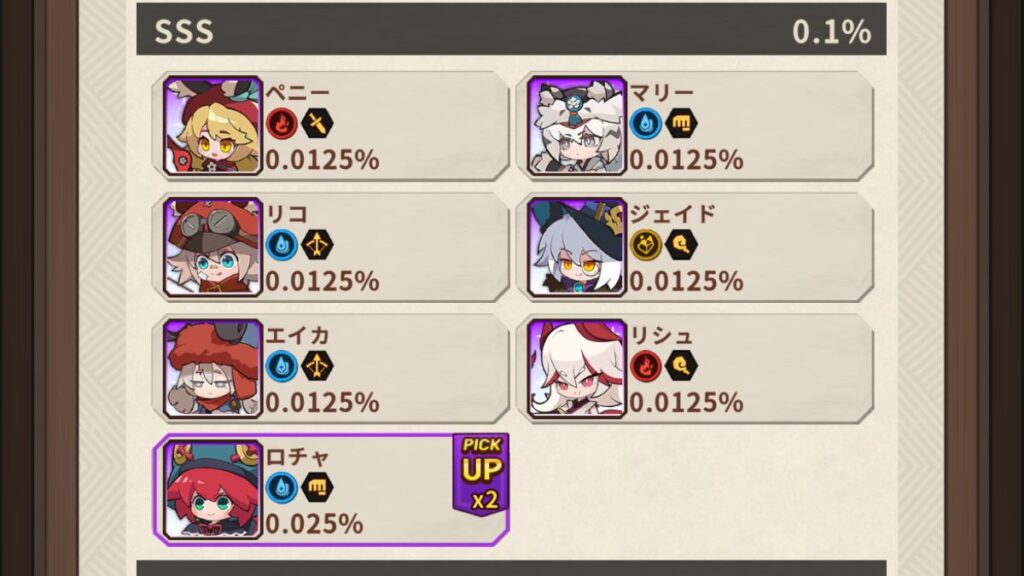
Task: Click エイカ's water element icon
Action: click(282, 366)
